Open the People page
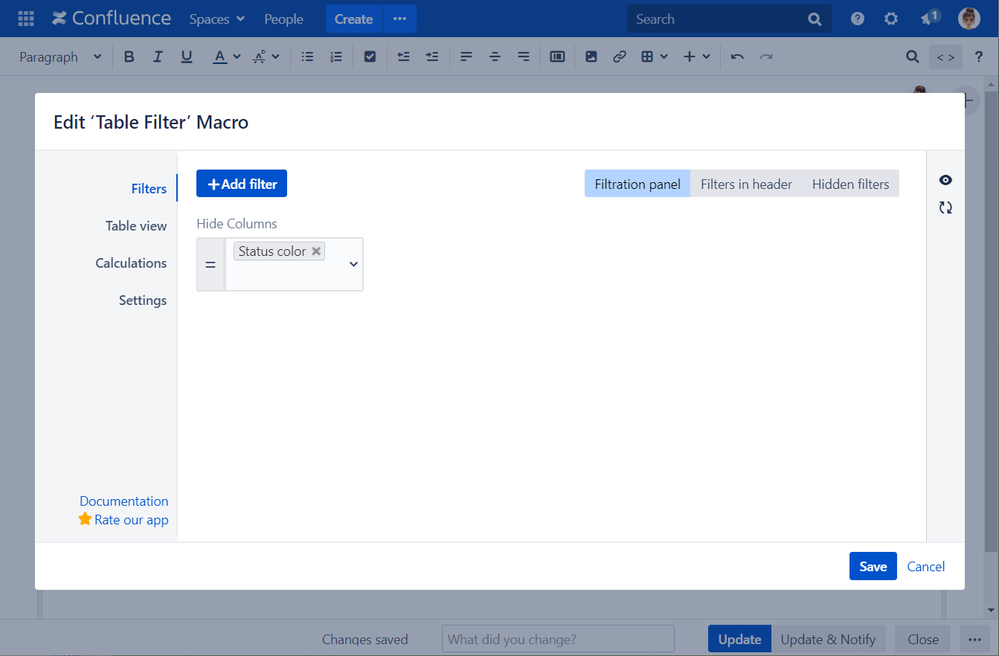999x656 pixels. (x=284, y=19)
